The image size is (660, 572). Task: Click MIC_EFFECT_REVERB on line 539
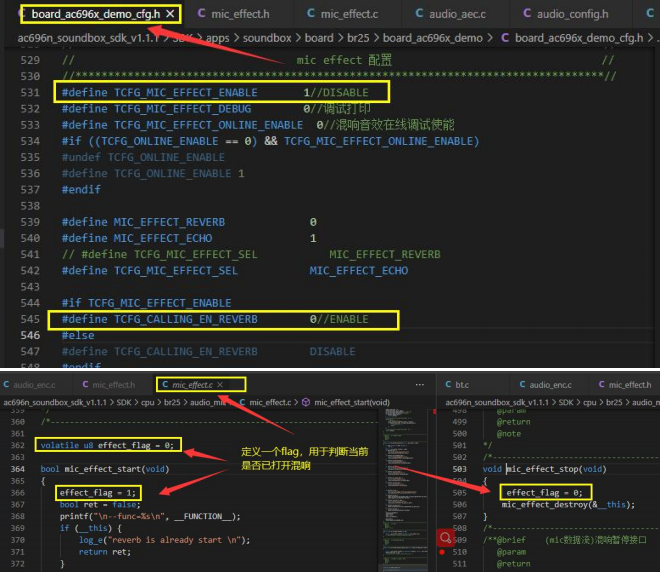[169, 222]
